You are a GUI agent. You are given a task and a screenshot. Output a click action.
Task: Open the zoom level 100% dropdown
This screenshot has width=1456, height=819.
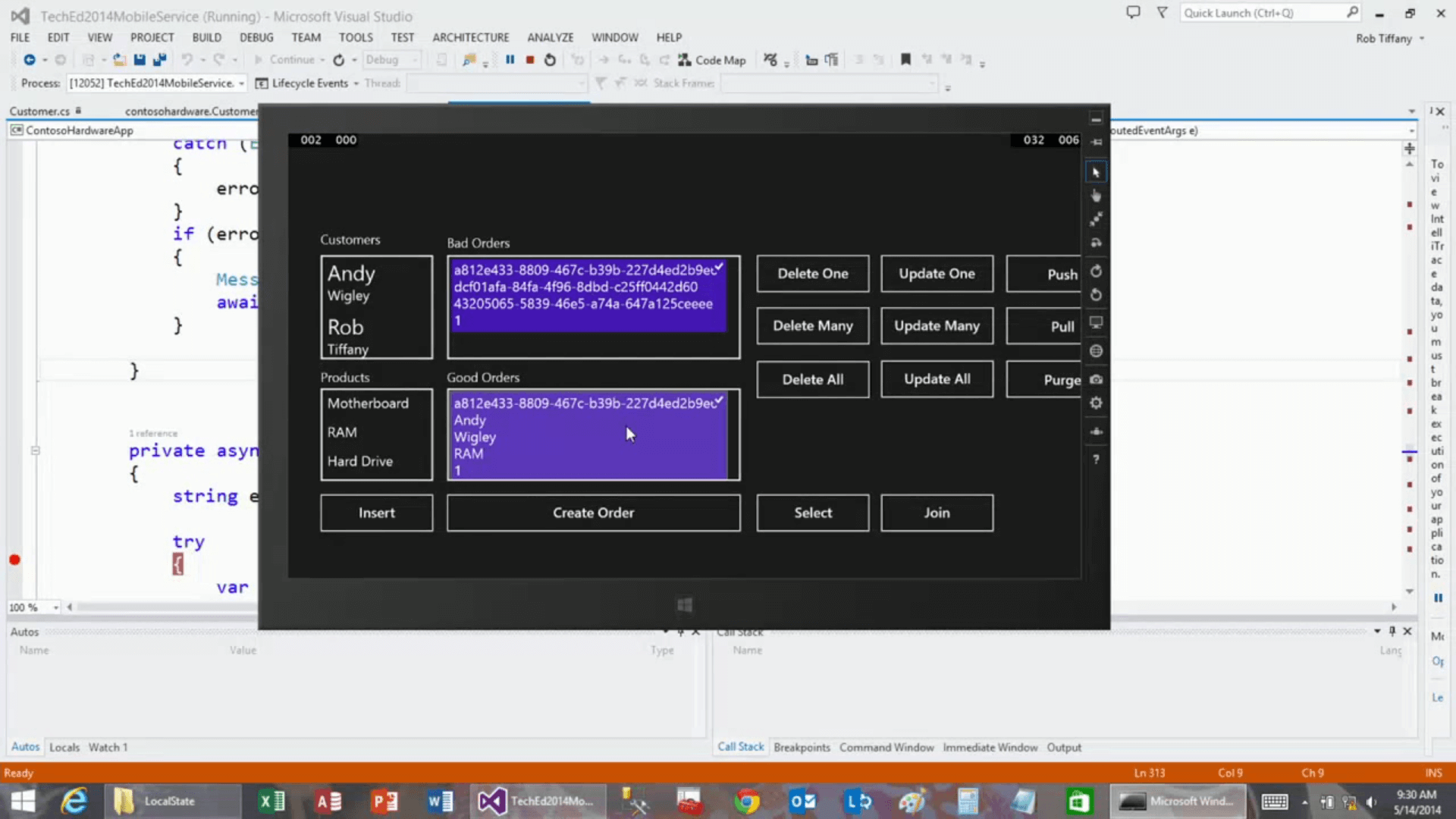click(x=55, y=607)
